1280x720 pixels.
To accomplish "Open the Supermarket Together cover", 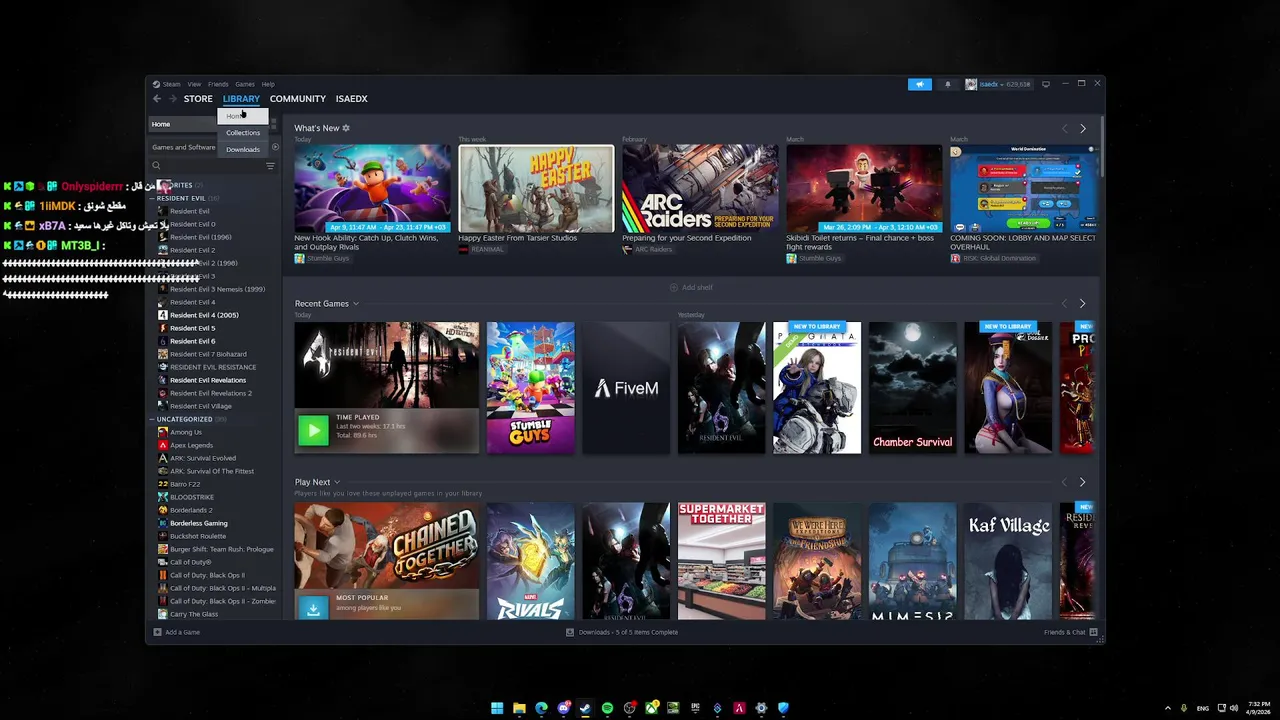I will coord(721,561).
